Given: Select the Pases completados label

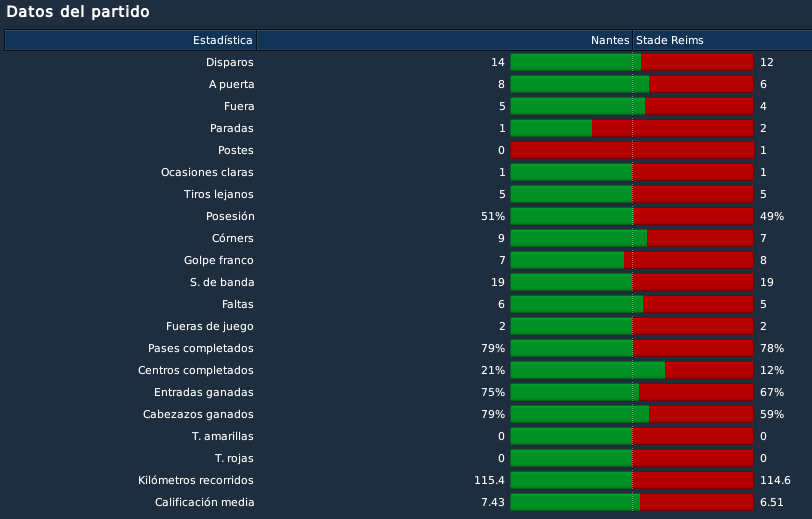Looking at the screenshot, I should 200,349.
